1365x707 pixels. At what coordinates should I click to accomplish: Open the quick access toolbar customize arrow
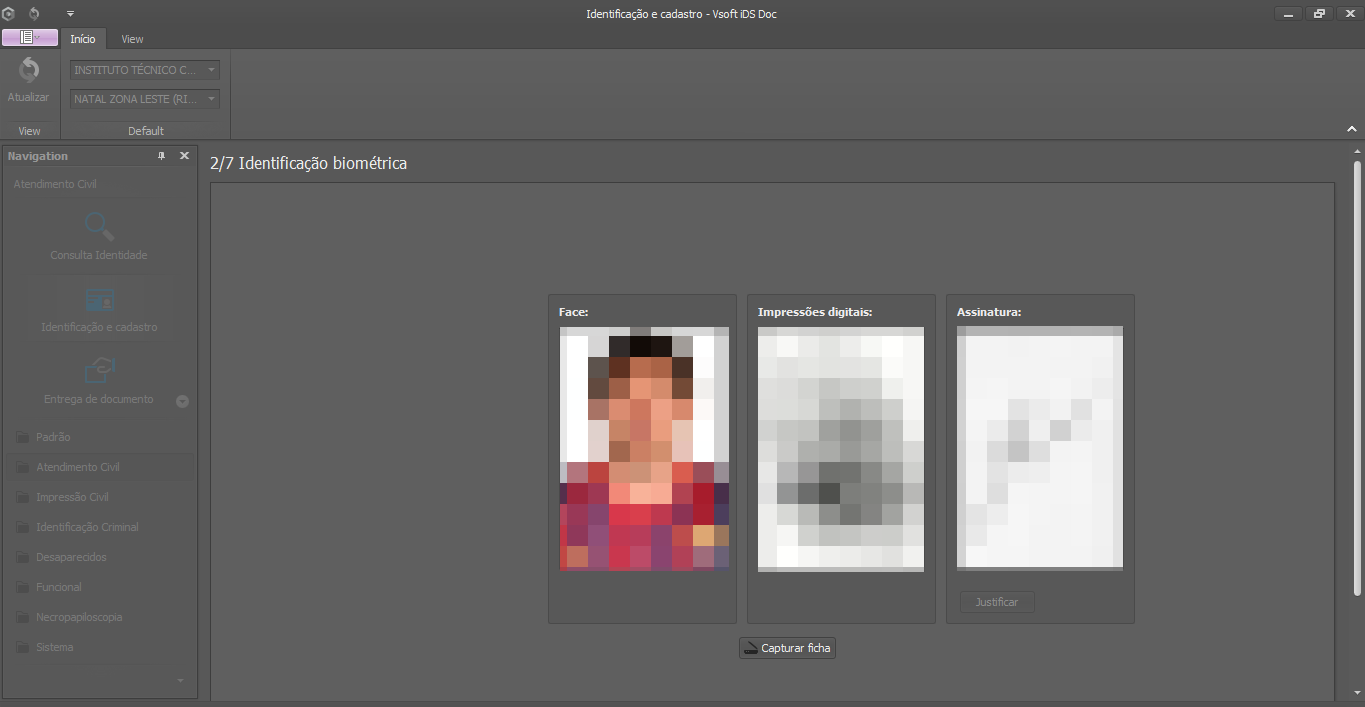[x=70, y=13]
